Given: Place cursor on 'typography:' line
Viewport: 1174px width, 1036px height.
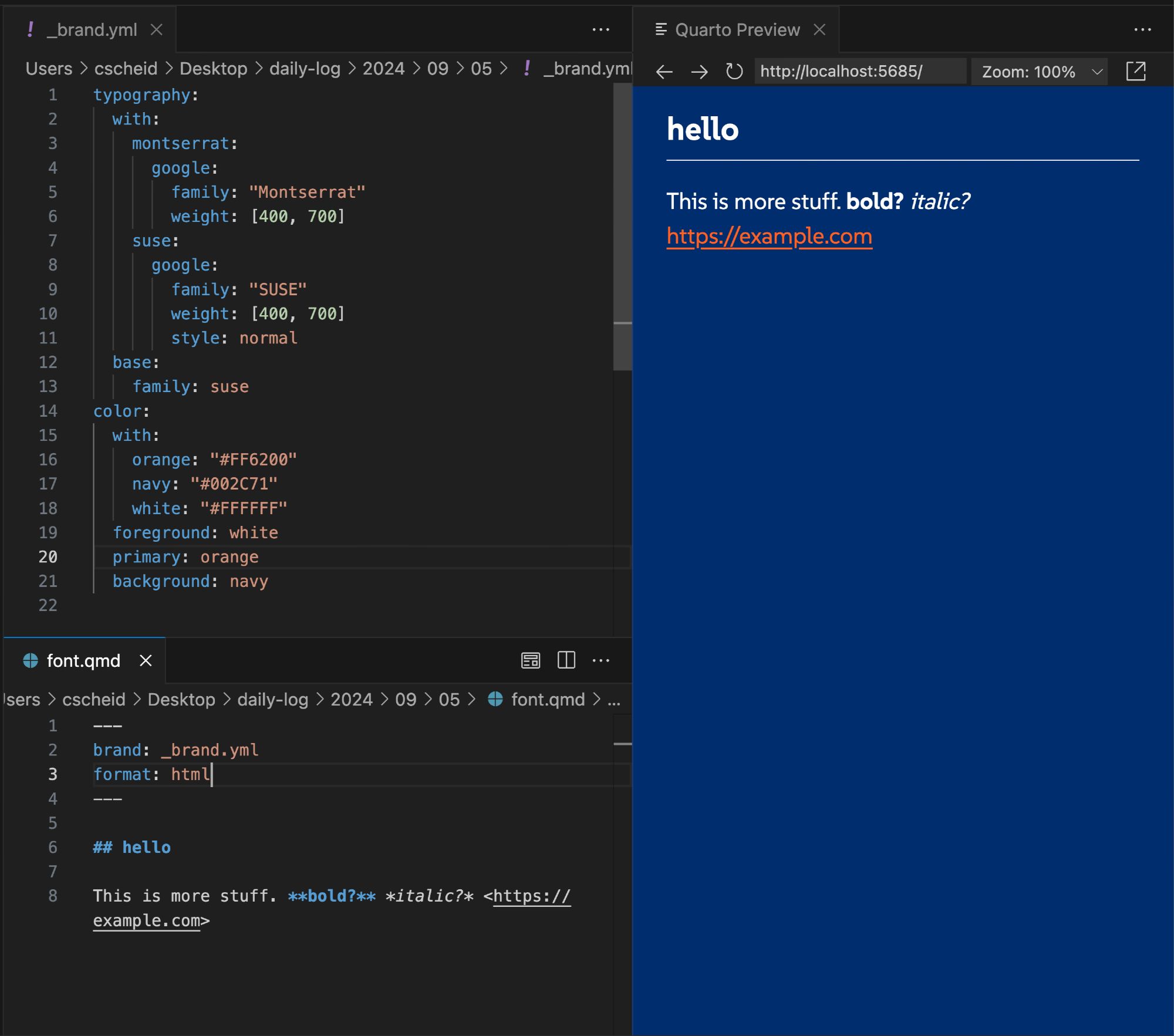Looking at the screenshot, I should coord(146,95).
